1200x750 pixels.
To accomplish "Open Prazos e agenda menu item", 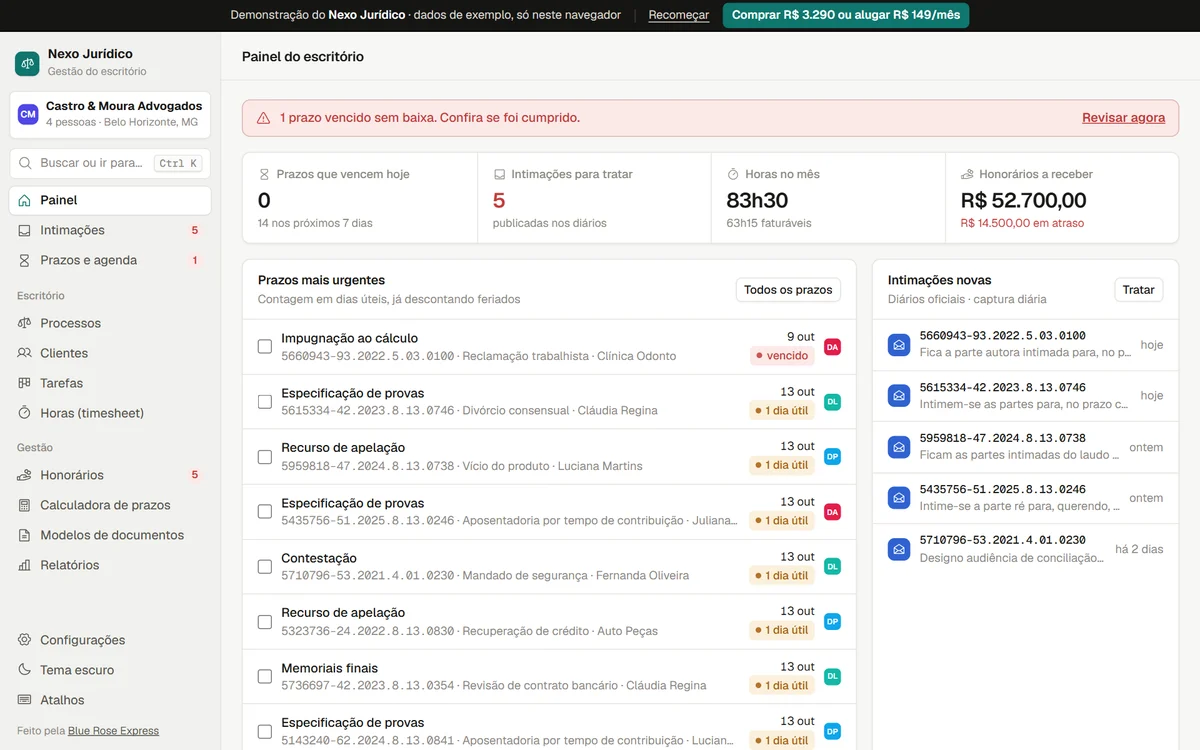I will coord(110,260).
